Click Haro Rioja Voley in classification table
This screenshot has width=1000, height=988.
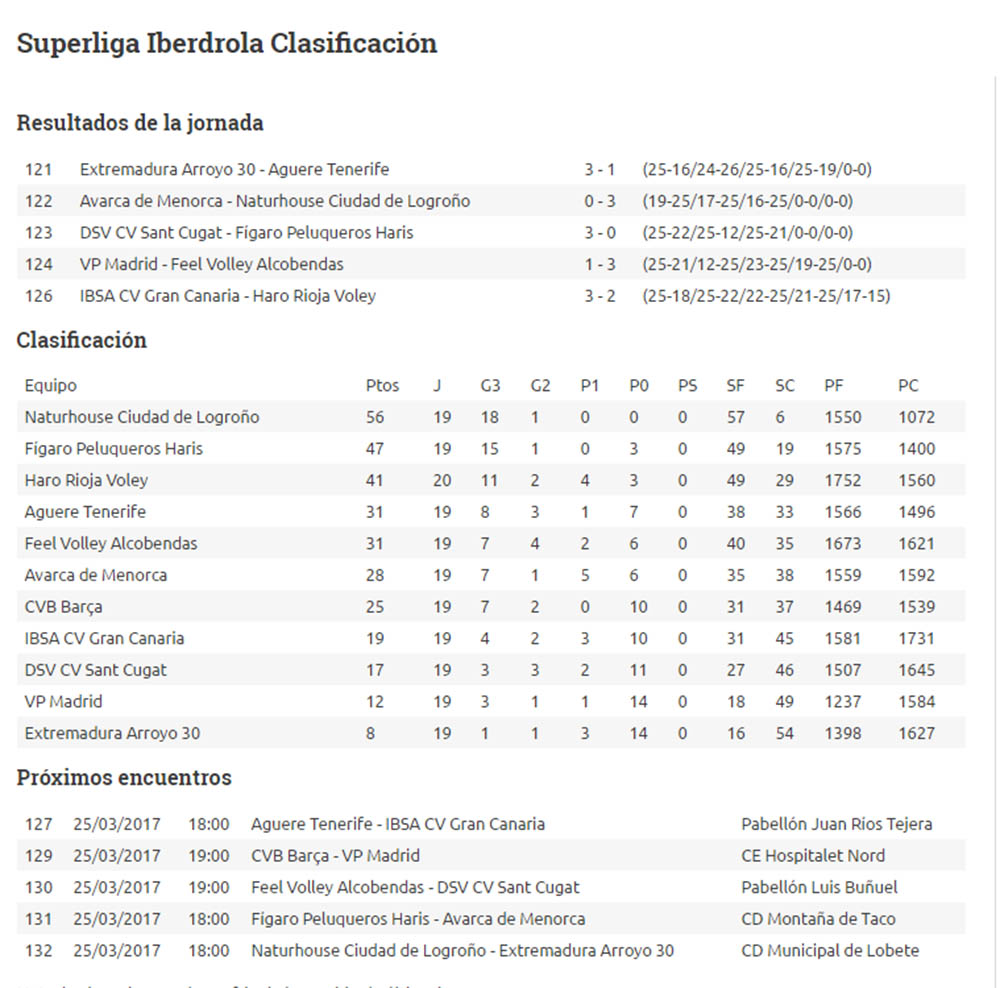(86, 480)
